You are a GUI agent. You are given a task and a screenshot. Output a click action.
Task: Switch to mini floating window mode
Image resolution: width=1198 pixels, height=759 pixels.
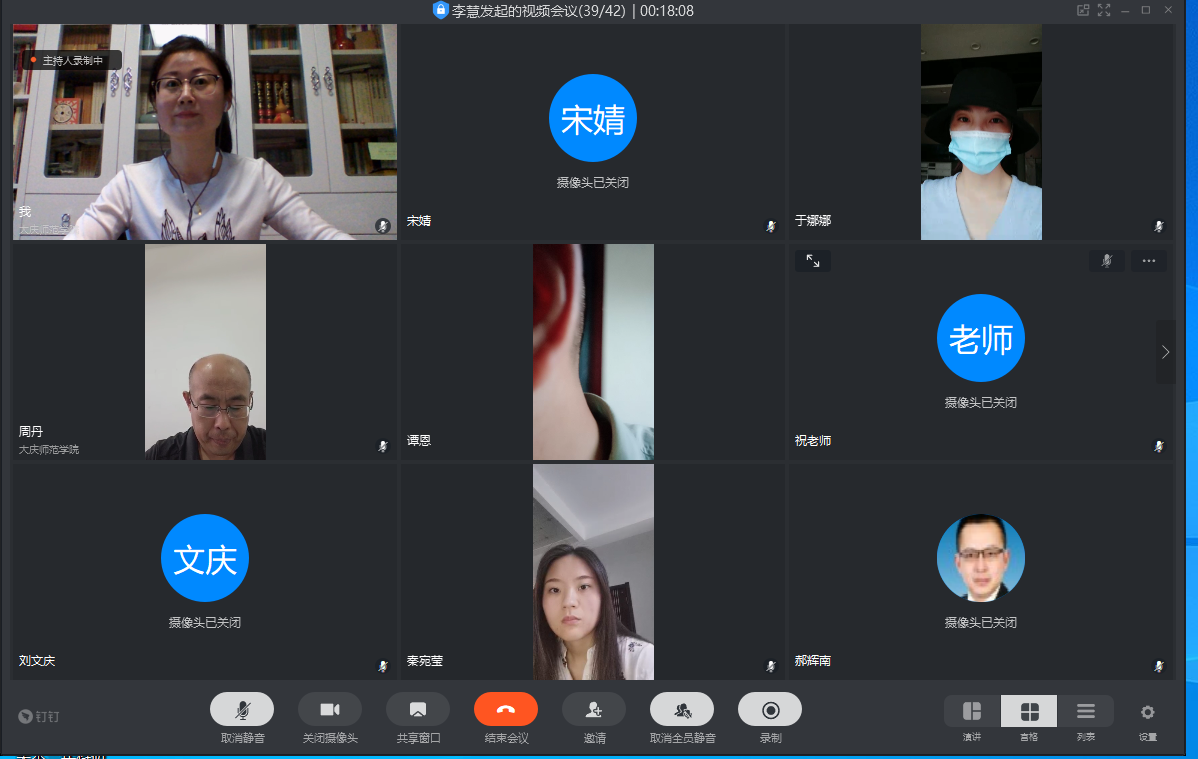coord(1082,10)
